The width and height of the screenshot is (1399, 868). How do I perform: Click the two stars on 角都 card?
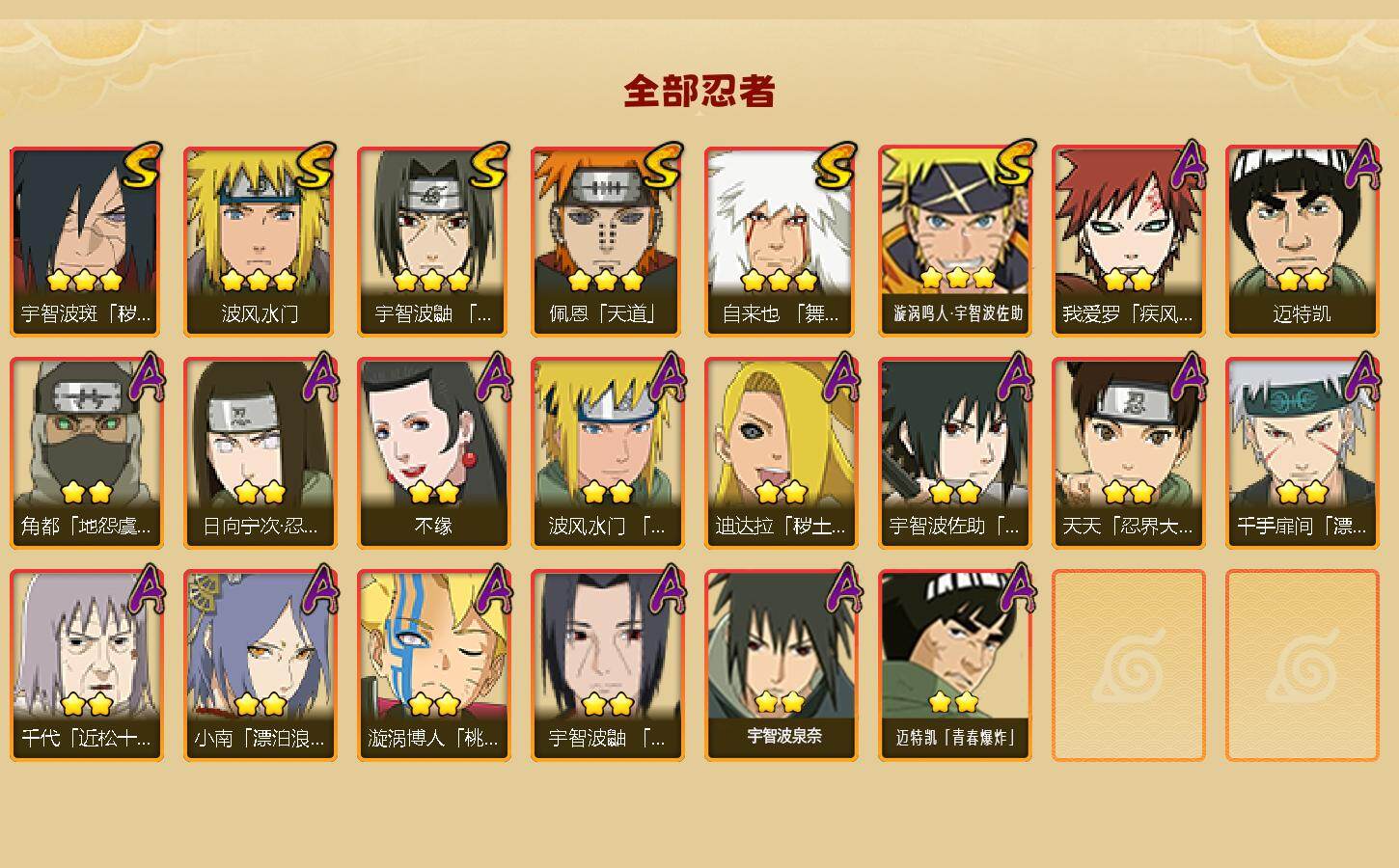click(86, 493)
